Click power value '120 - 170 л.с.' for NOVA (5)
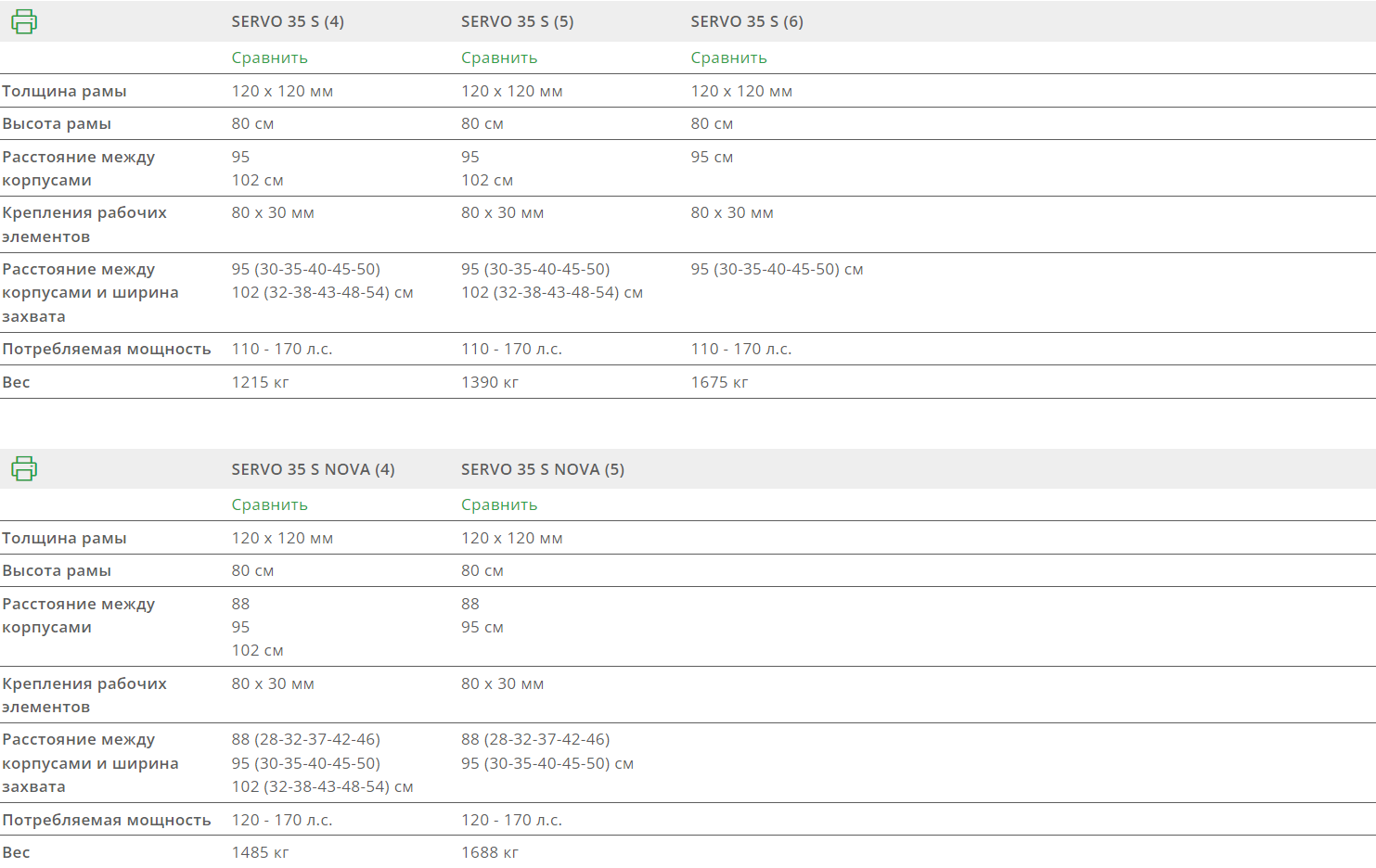This screenshot has height=868, width=1376. click(x=511, y=820)
